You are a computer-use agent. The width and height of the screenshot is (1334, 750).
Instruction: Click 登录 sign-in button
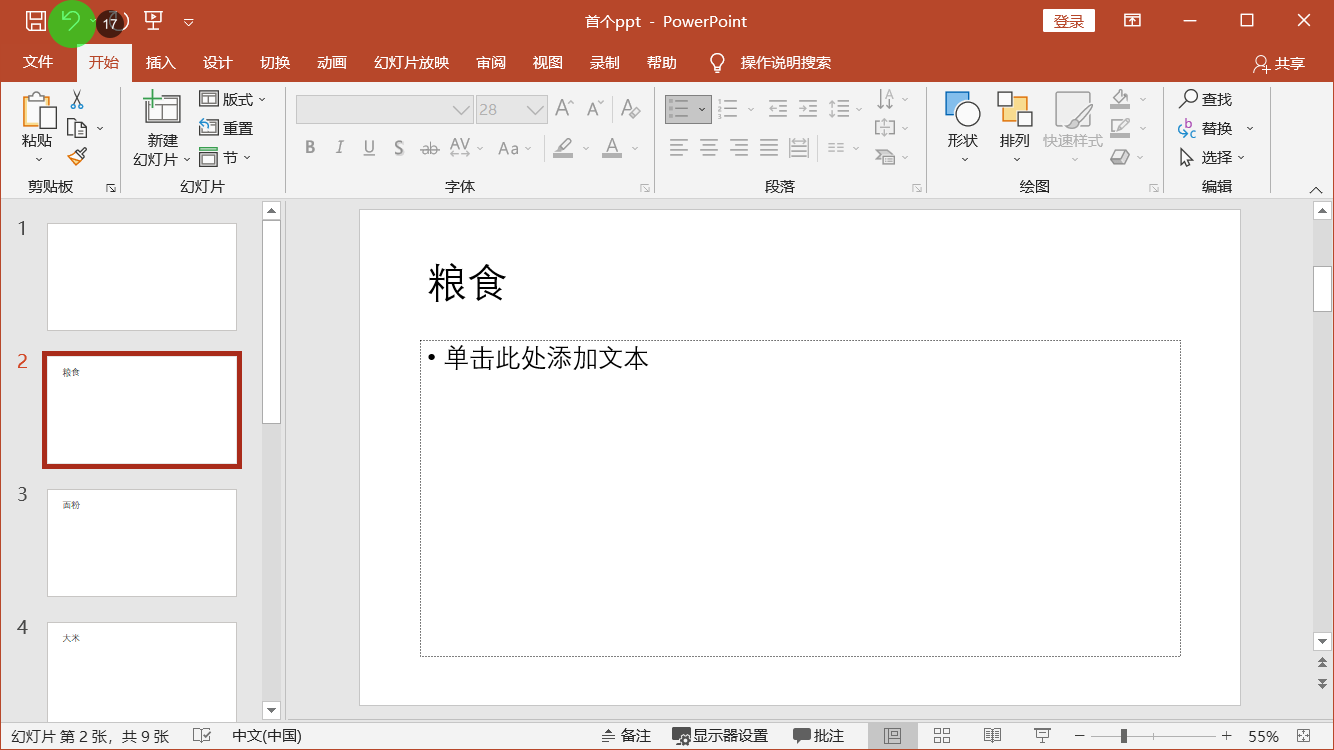tap(1069, 21)
